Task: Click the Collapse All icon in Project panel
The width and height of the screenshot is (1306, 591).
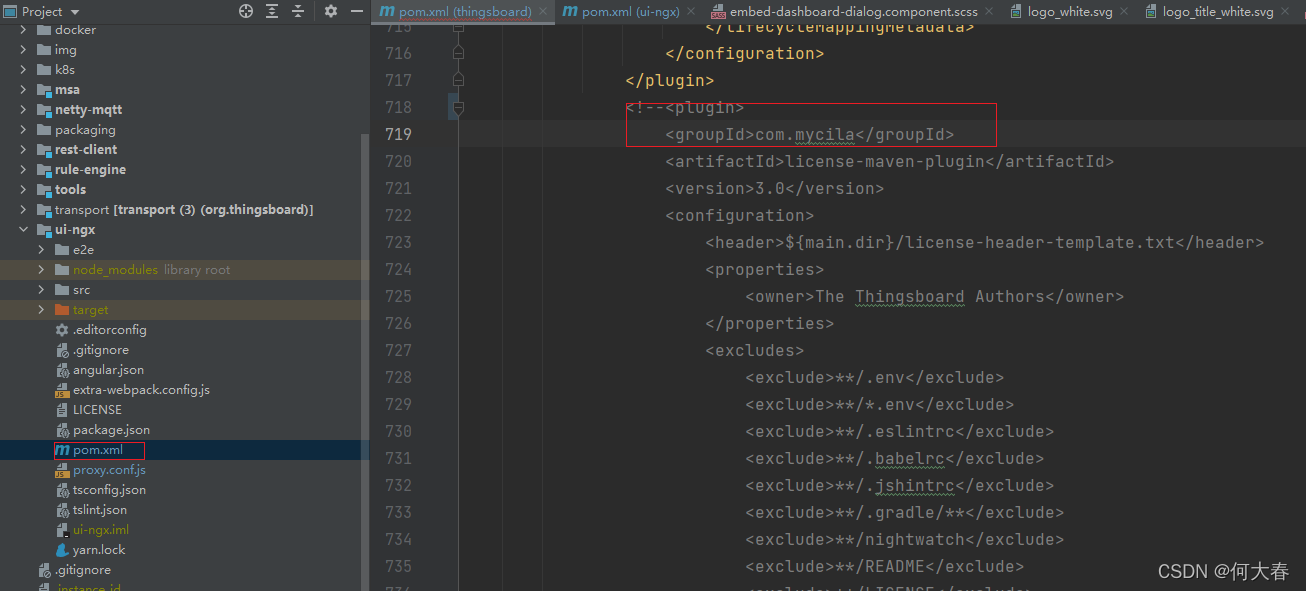Action: coord(298,11)
